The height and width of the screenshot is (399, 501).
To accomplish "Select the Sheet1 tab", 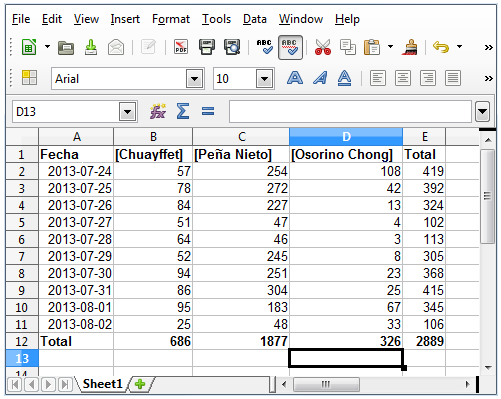I will pyautogui.click(x=102, y=384).
